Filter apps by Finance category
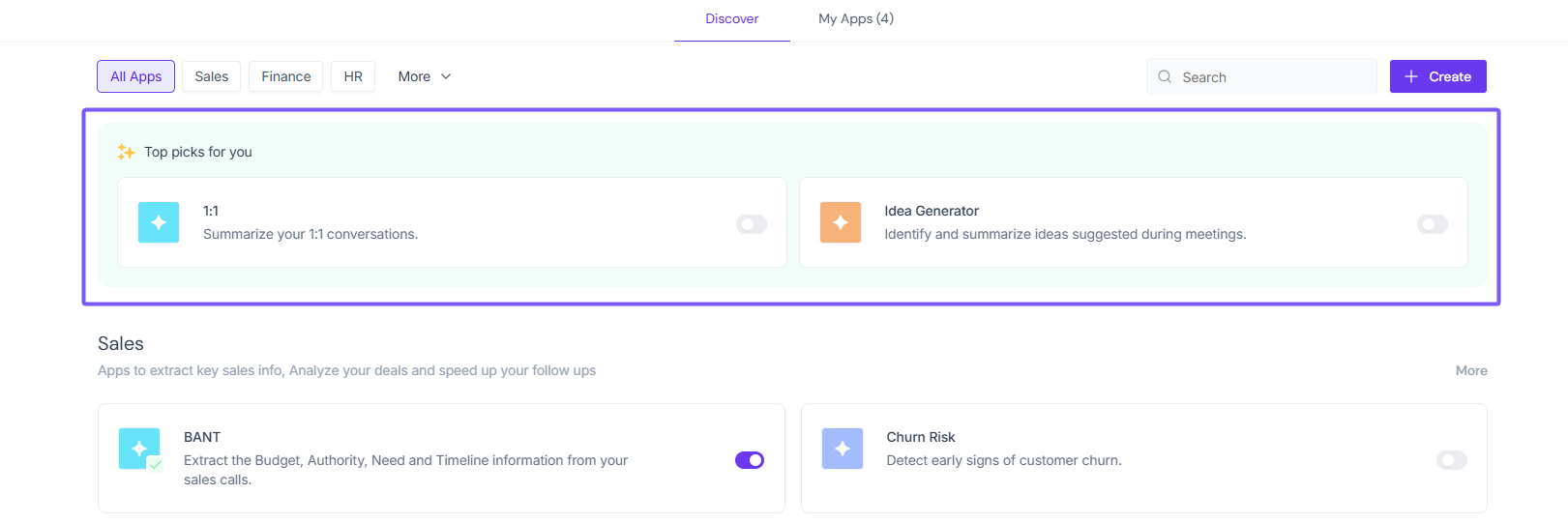 coord(285,76)
